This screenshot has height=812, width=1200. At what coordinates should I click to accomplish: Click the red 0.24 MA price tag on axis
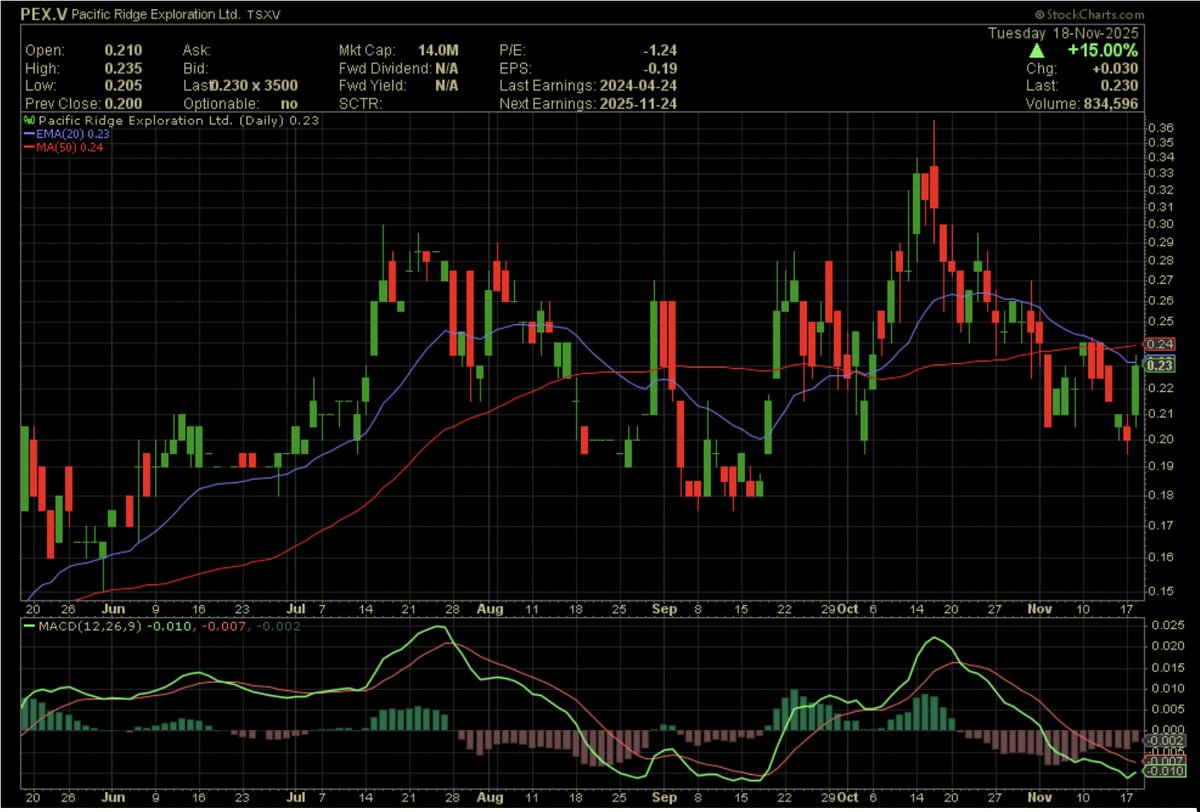pyautogui.click(x=1160, y=344)
